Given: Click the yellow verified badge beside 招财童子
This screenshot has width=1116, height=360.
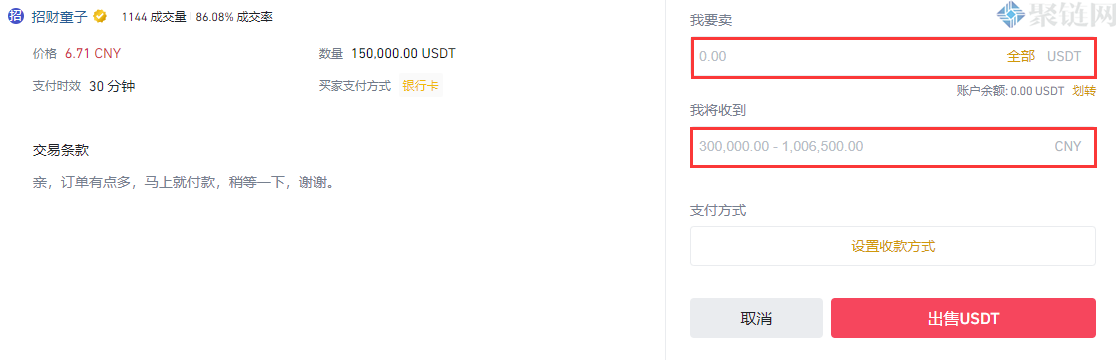Looking at the screenshot, I should (101, 16).
